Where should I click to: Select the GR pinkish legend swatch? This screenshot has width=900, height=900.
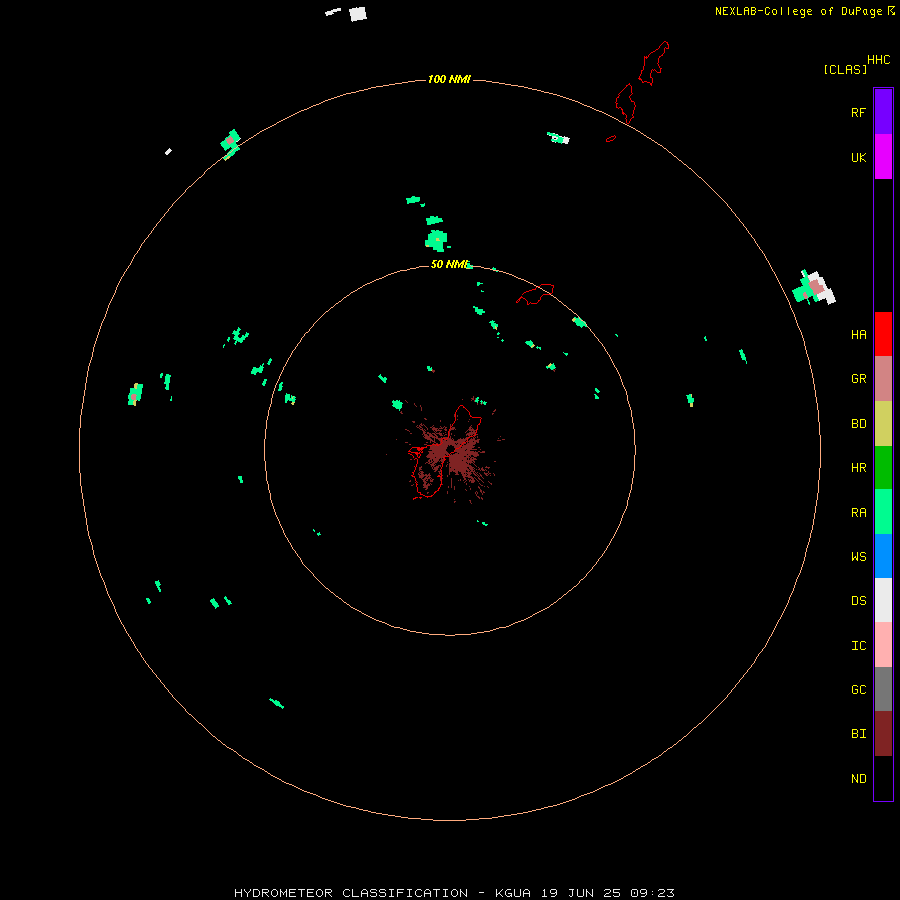point(883,379)
